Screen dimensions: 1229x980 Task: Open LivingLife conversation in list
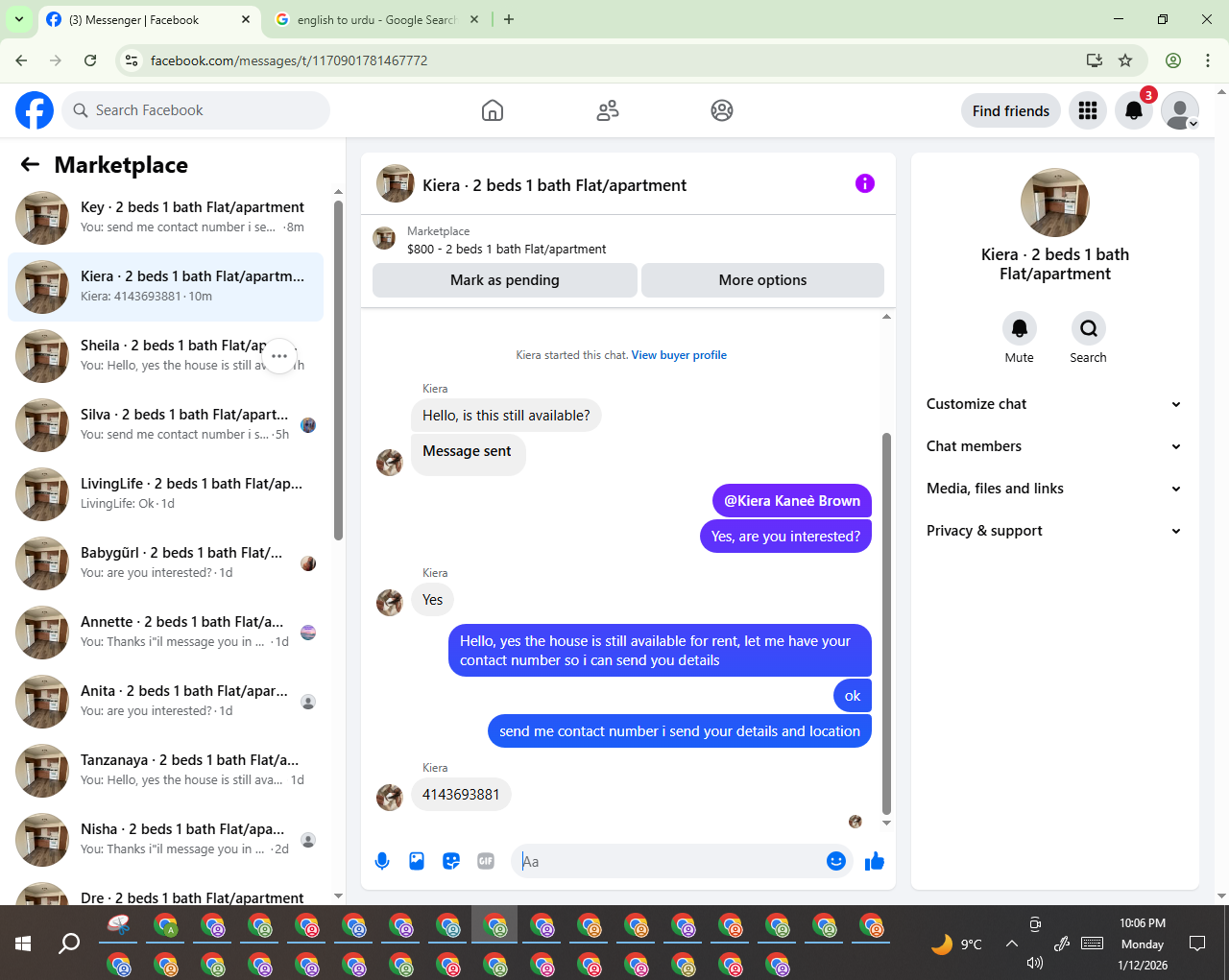(165, 493)
